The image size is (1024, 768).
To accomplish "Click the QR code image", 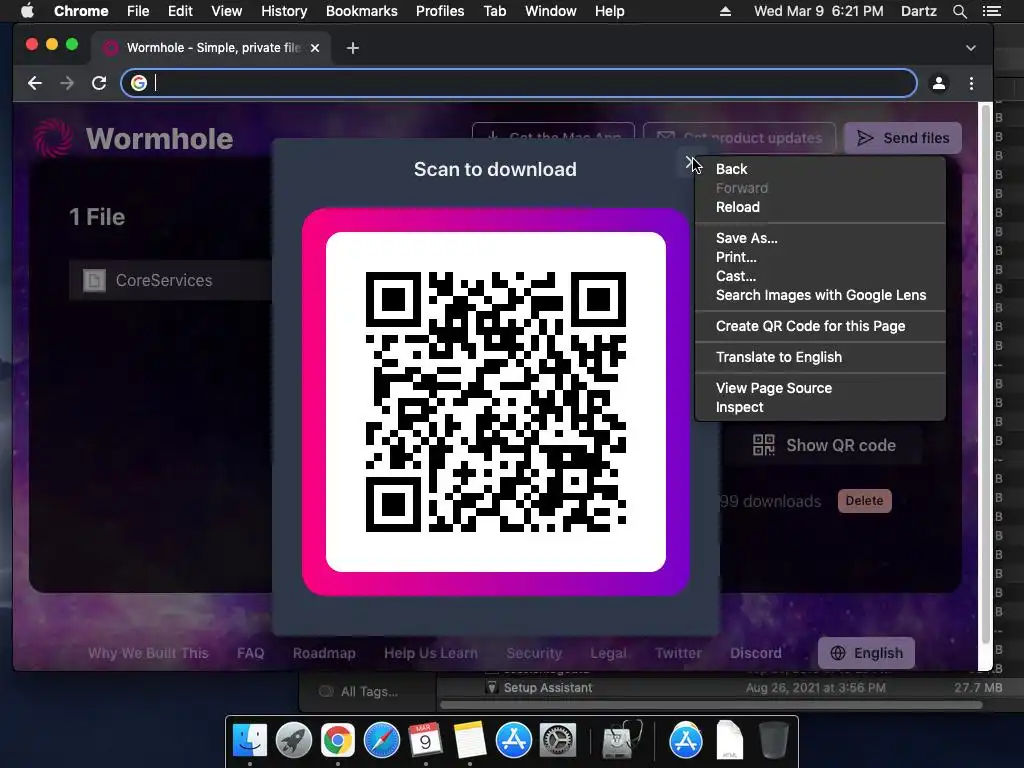I will (x=496, y=402).
